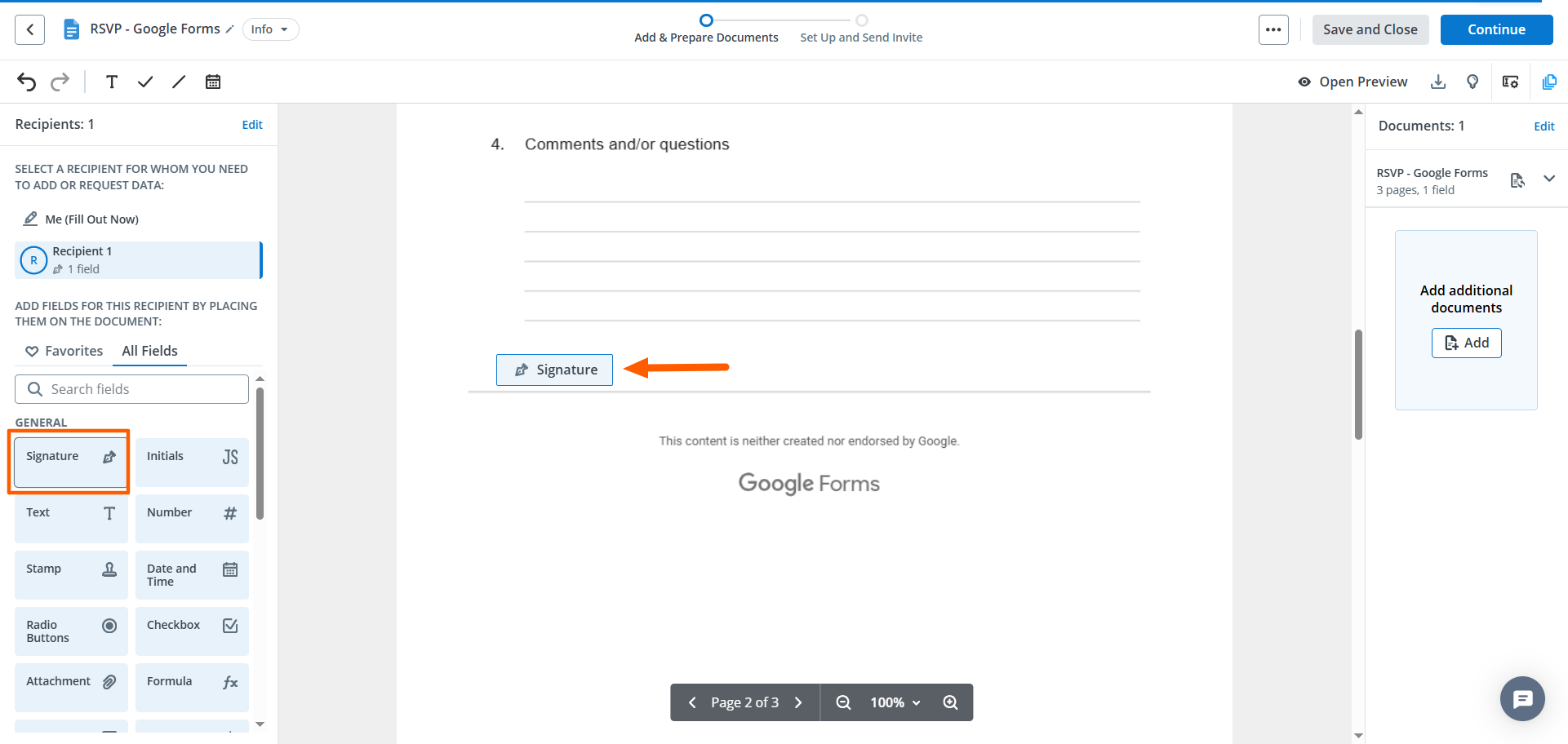Open the Info dropdown
The width and height of the screenshot is (1568, 744).
point(270,29)
